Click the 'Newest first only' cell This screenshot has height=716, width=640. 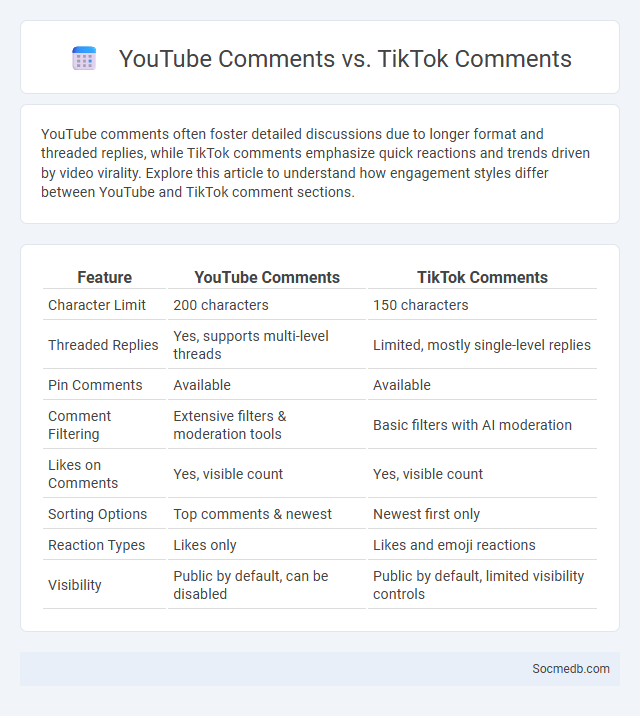pos(426,514)
